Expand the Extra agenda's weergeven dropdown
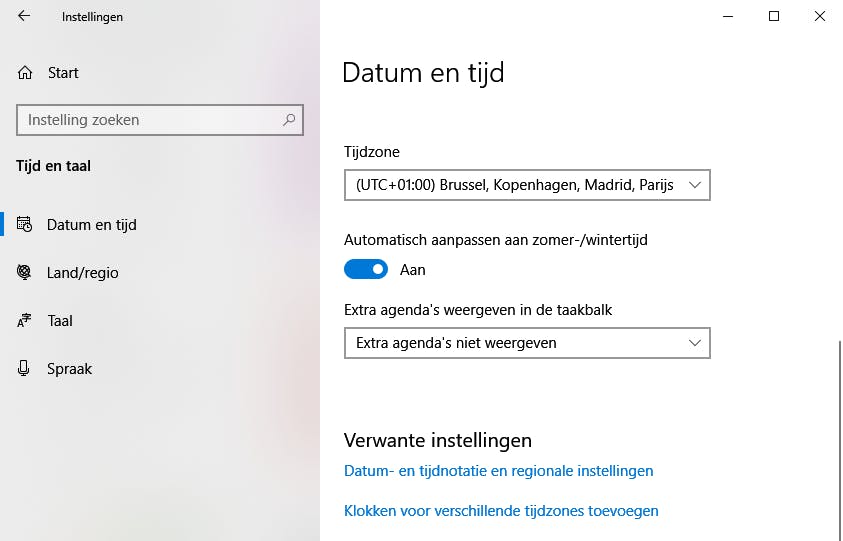Image resolution: width=843 pixels, height=541 pixels. (527, 343)
